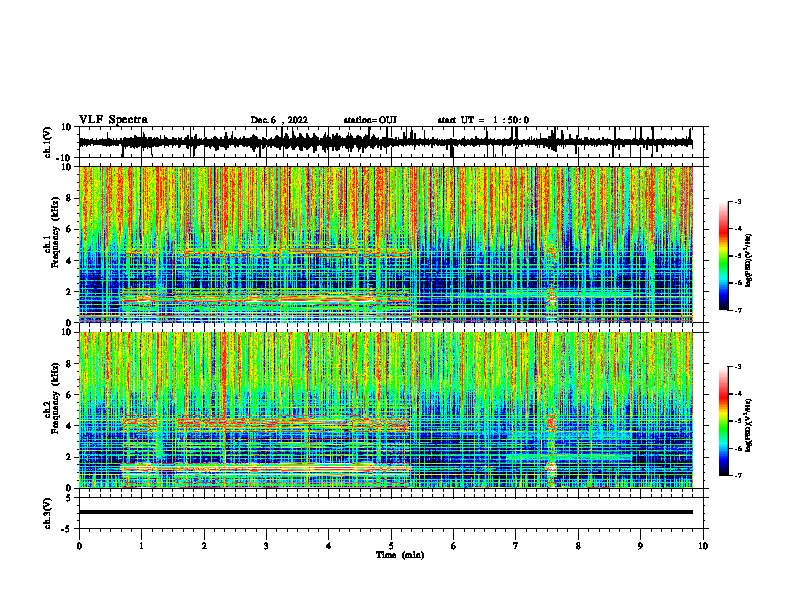792x612 pixels.
Task: Click the date text "Dec. 6, 2022"
Action: (279, 120)
